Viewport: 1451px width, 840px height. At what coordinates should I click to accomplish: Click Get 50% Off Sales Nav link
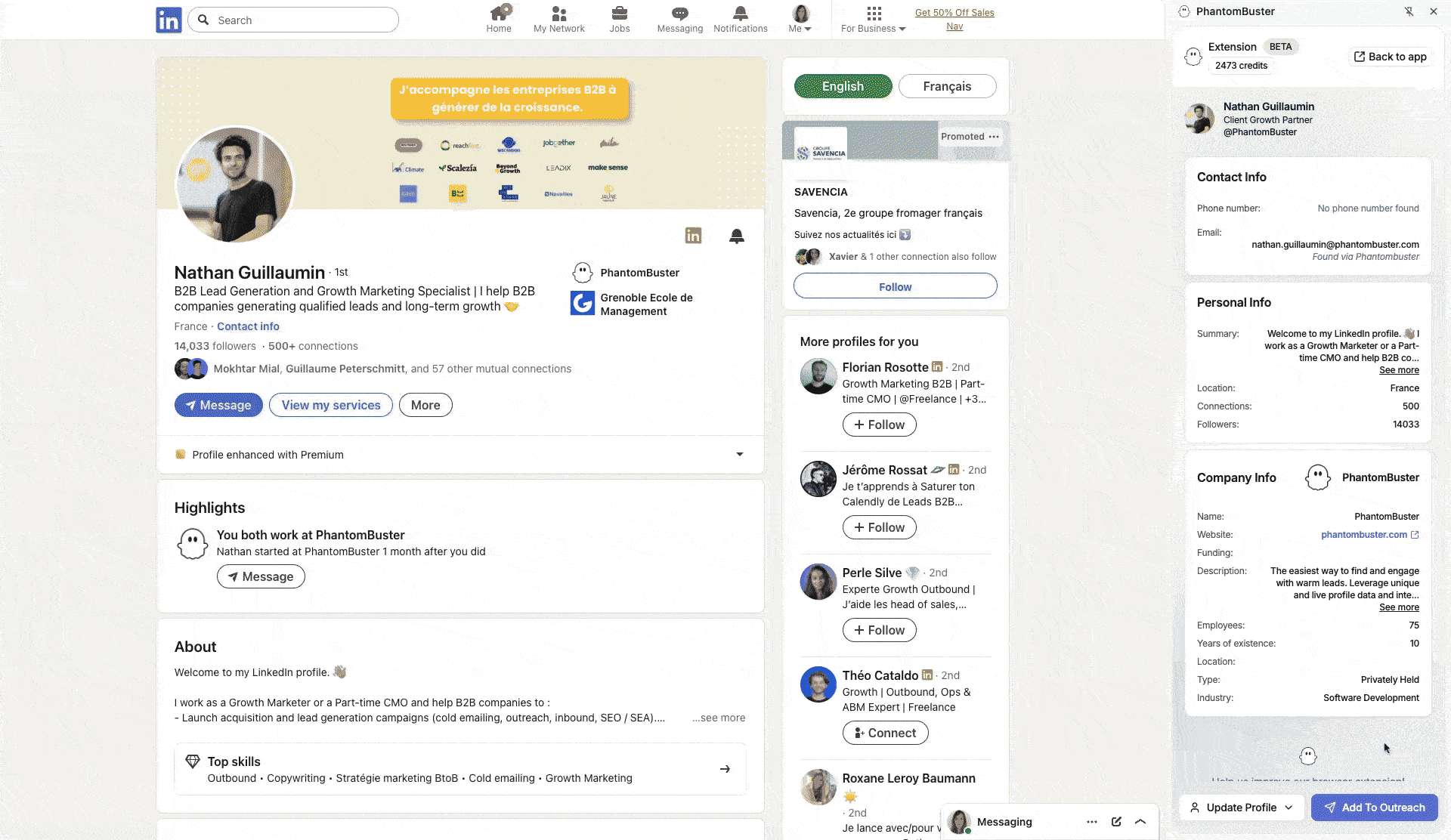coord(954,20)
